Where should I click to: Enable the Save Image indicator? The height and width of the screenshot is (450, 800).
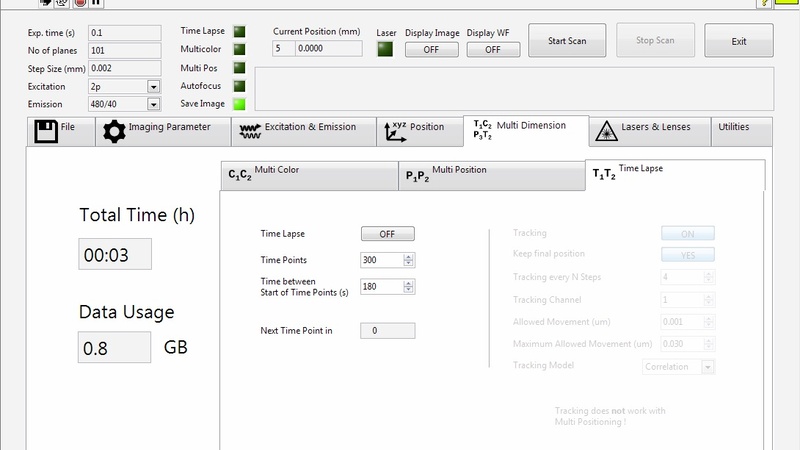pos(240,103)
